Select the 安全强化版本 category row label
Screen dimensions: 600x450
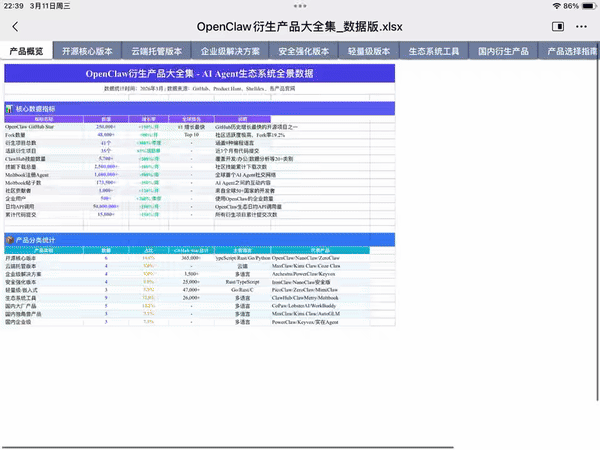click(x=44, y=282)
